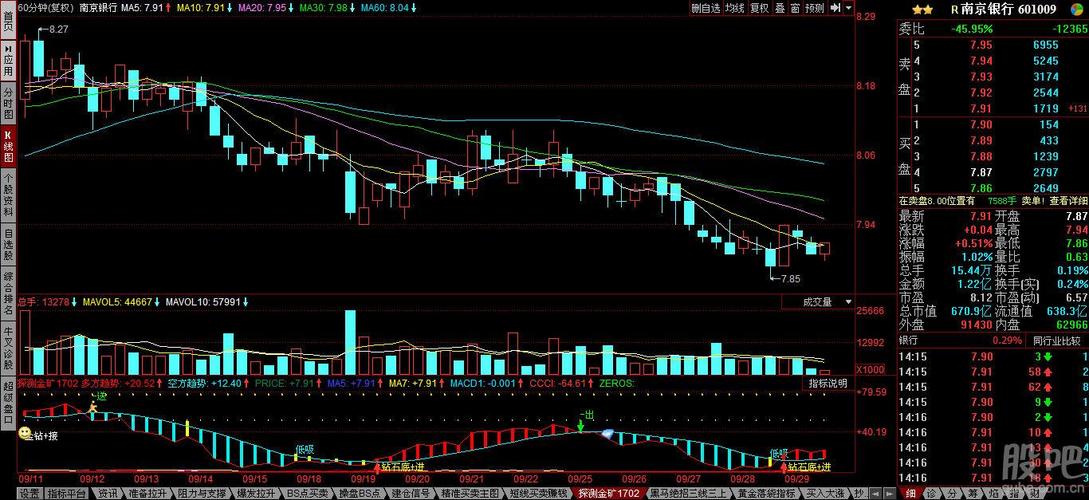Click the 8.27 high price label
The width and height of the screenshot is (1089, 500).
[x=58, y=30]
